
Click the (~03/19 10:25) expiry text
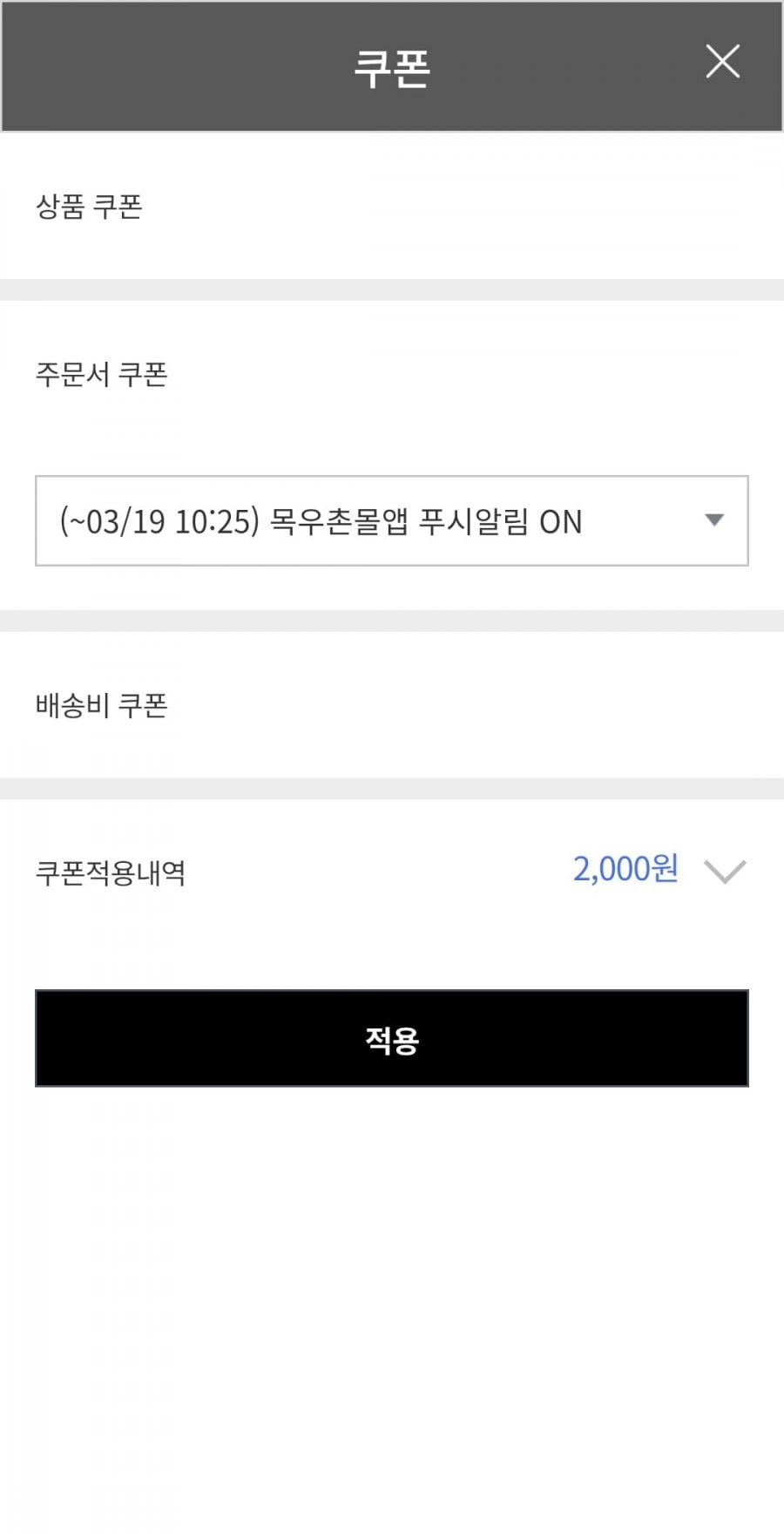pos(159,521)
